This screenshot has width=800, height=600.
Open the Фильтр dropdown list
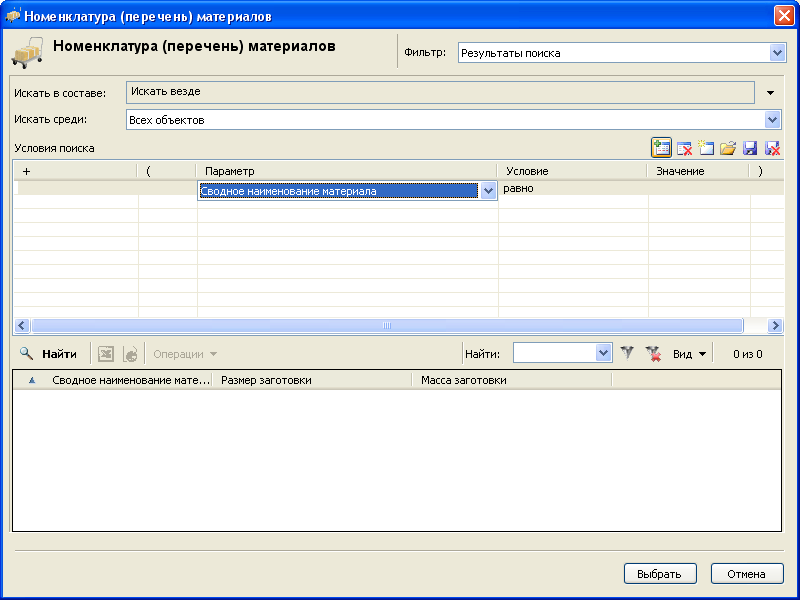pyautogui.click(x=777, y=53)
